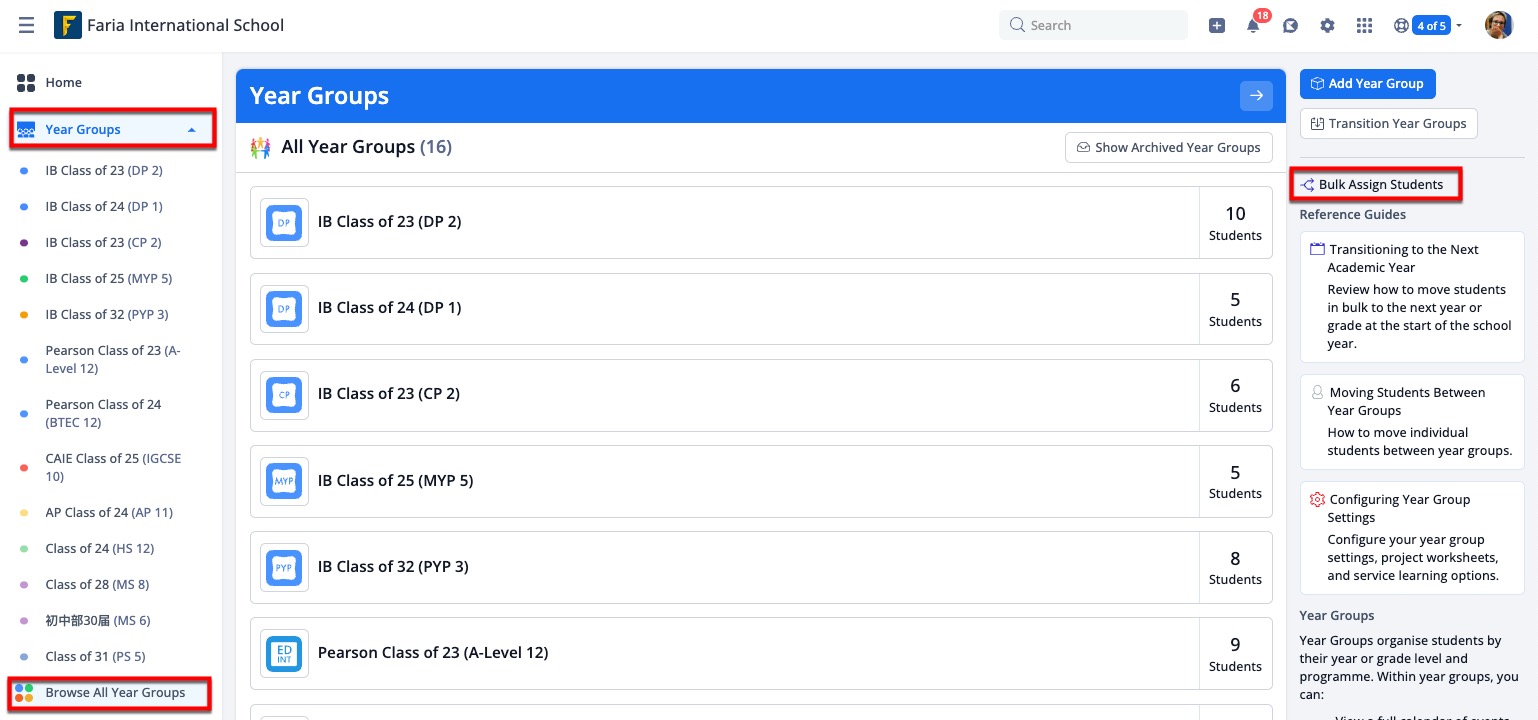This screenshot has width=1538, height=720.
Task: Select IB Class of 24 (DP 1) in sidebar
Action: tap(104, 206)
